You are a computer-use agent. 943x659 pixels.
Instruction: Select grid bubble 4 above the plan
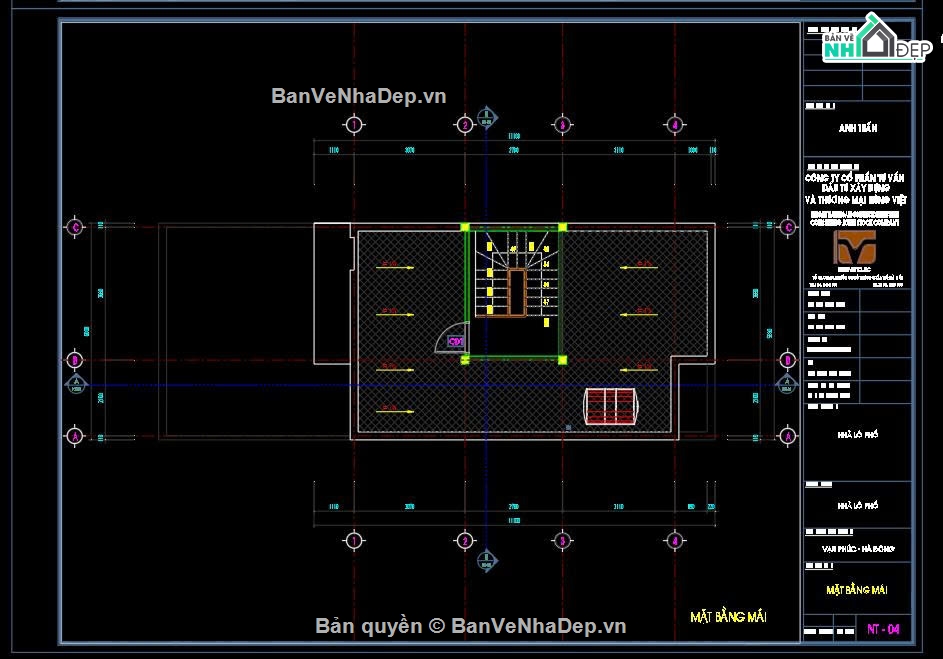[x=675, y=124]
